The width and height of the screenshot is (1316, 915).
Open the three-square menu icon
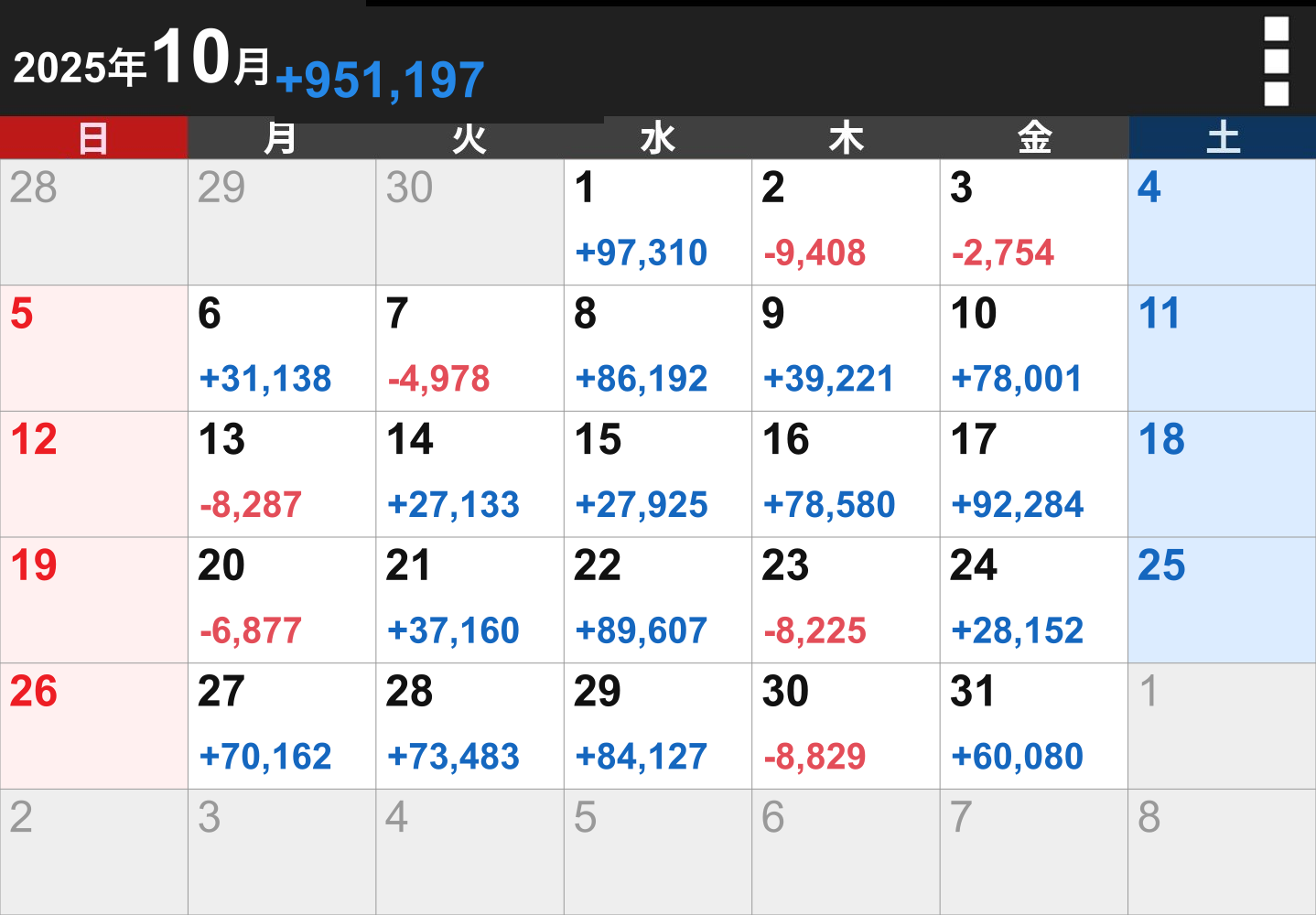pyautogui.click(x=1276, y=61)
